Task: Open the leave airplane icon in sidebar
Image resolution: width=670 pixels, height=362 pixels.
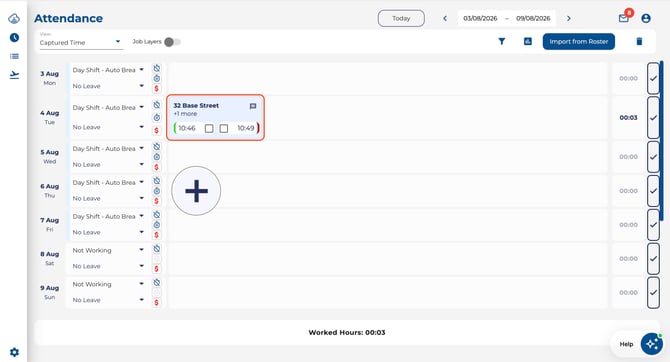Action: coord(14,75)
